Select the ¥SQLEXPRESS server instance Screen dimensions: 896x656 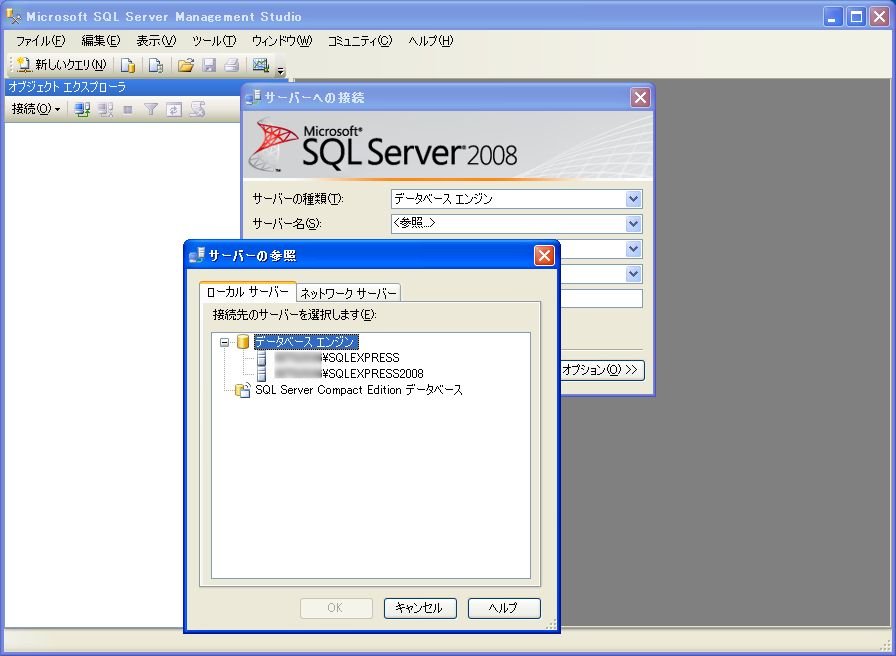pos(337,358)
